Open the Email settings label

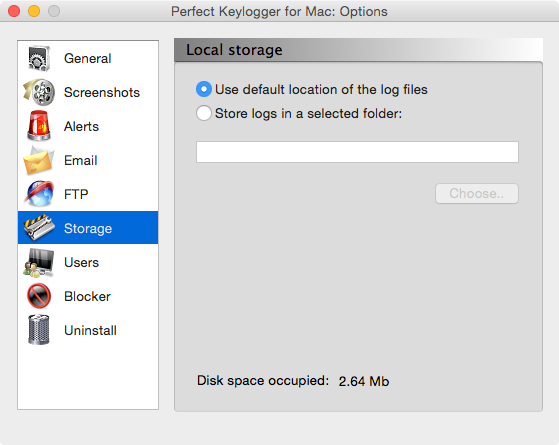click(x=81, y=160)
